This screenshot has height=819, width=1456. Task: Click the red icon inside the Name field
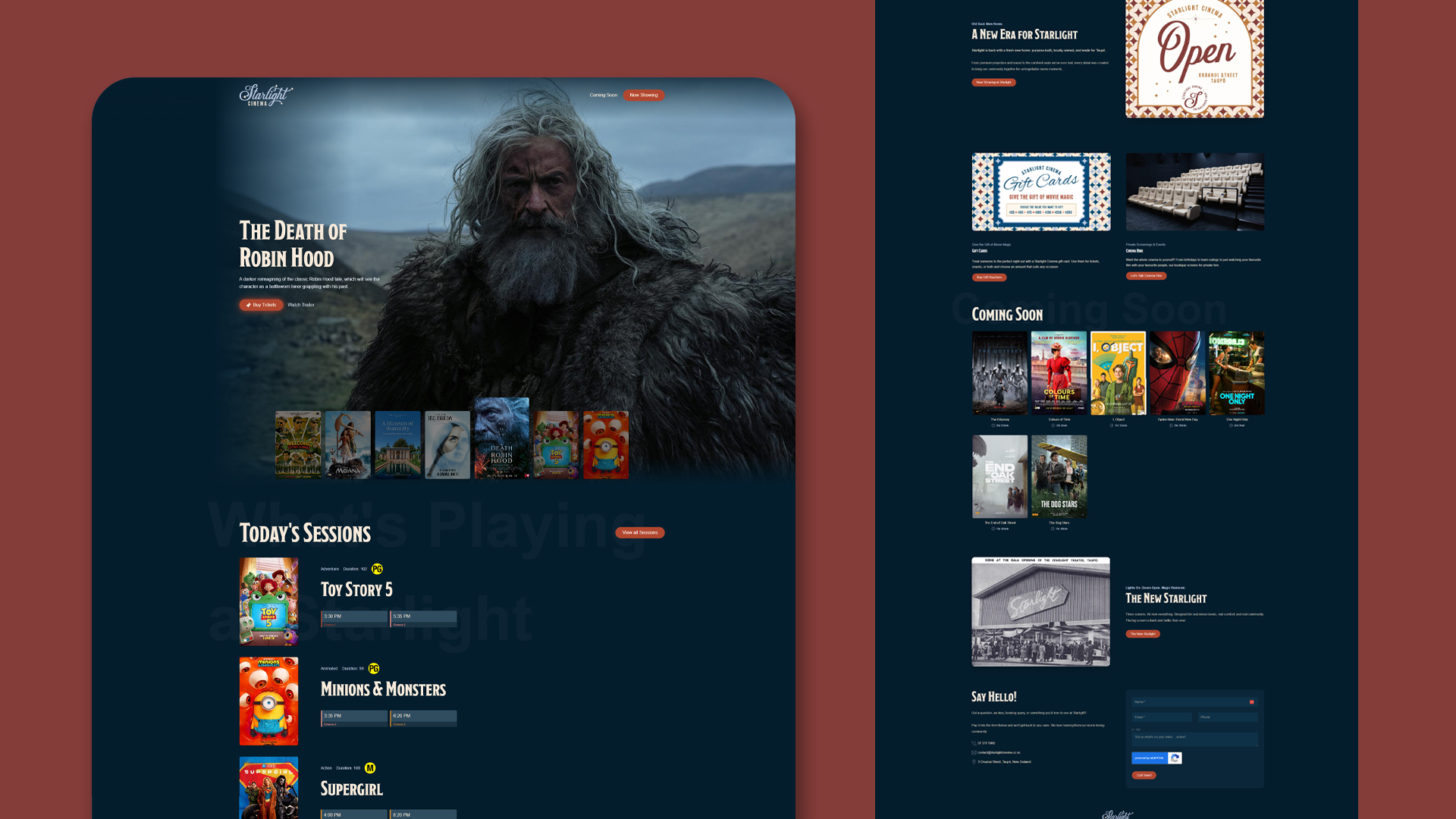point(1251,702)
